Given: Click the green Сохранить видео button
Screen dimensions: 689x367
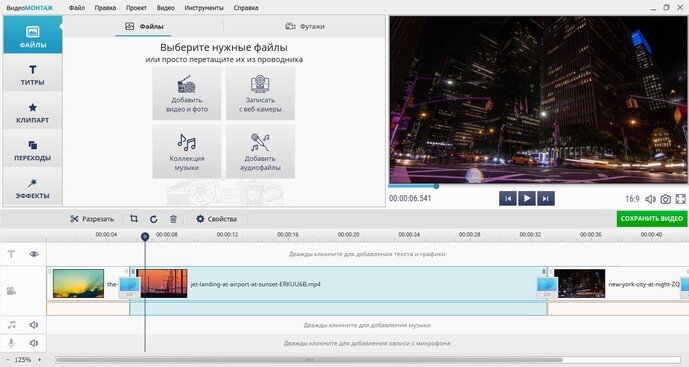Looking at the screenshot, I should (x=652, y=218).
